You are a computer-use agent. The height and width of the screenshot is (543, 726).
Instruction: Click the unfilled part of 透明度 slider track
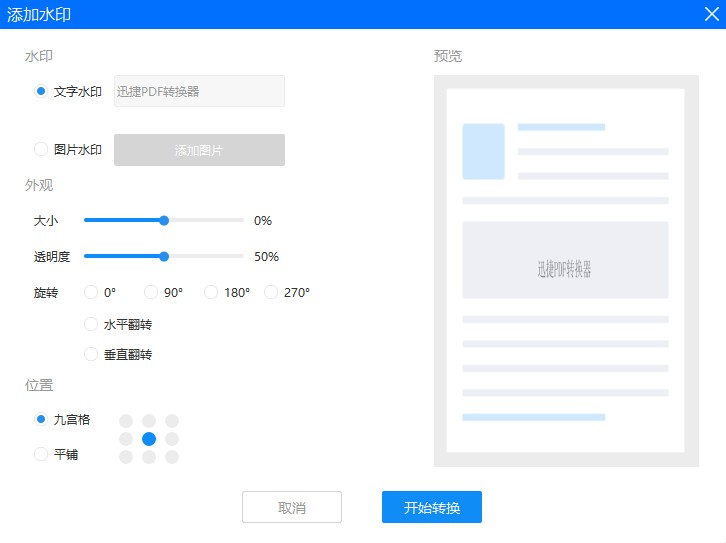coord(206,256)
